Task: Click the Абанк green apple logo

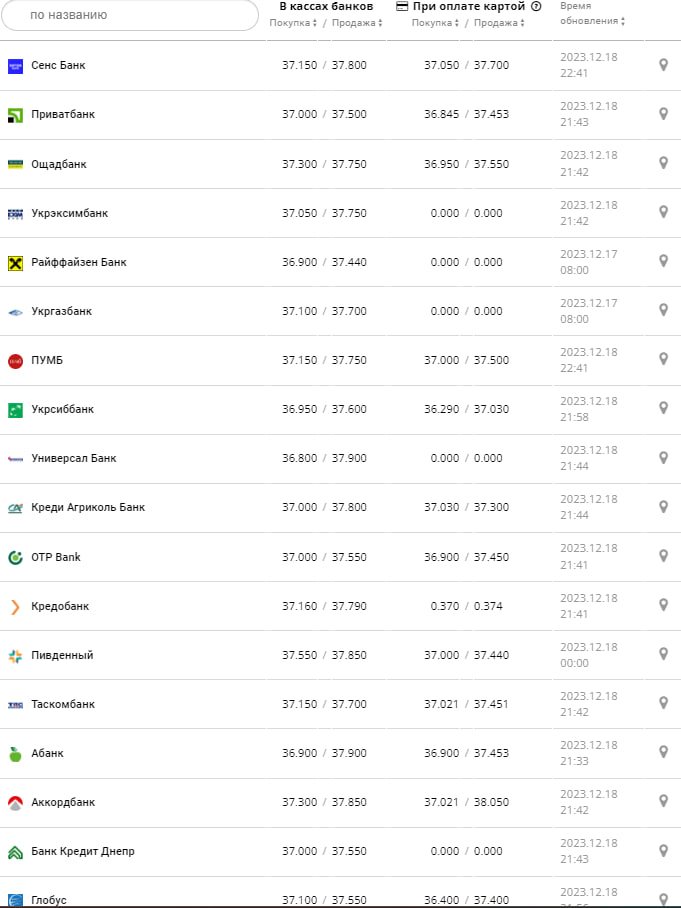Action: click(x=15, y=753)
